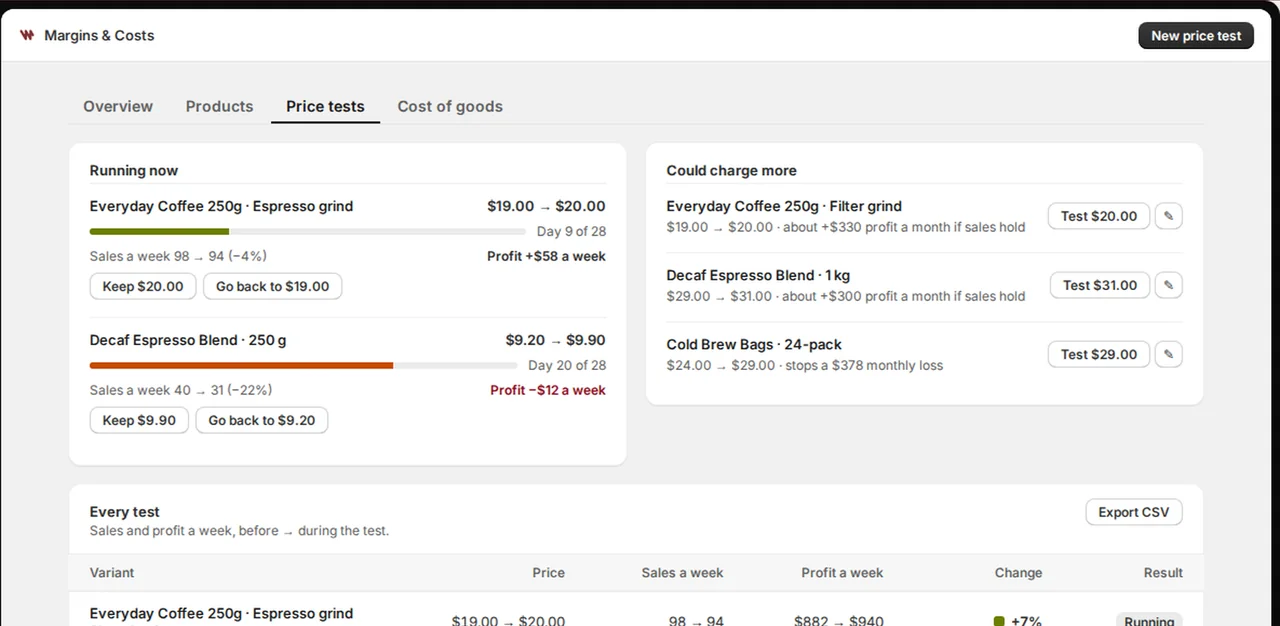Click "Profit −$12 a week" text
The width and height of the screenshot is (1280, 626).
548,390
